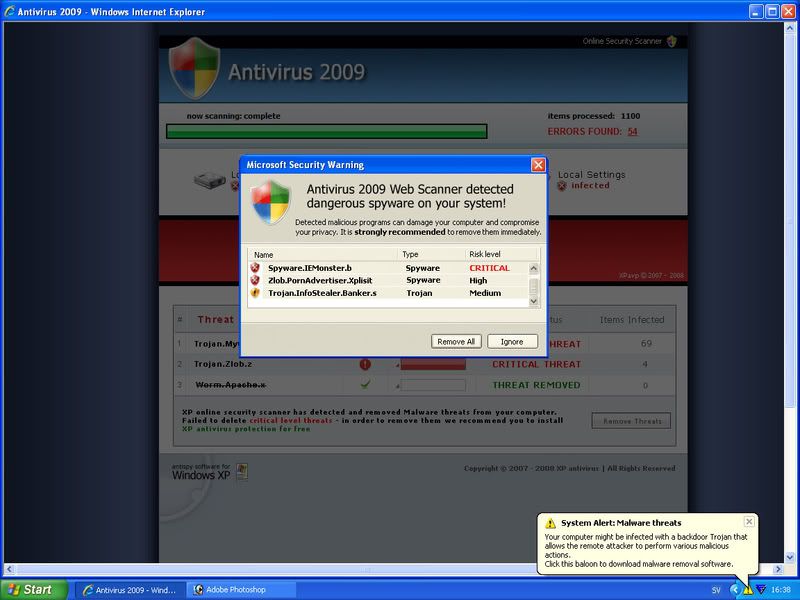Click the Ignore button
The image size is (800, 600).
pyautogui.click(x=512, y=341)
